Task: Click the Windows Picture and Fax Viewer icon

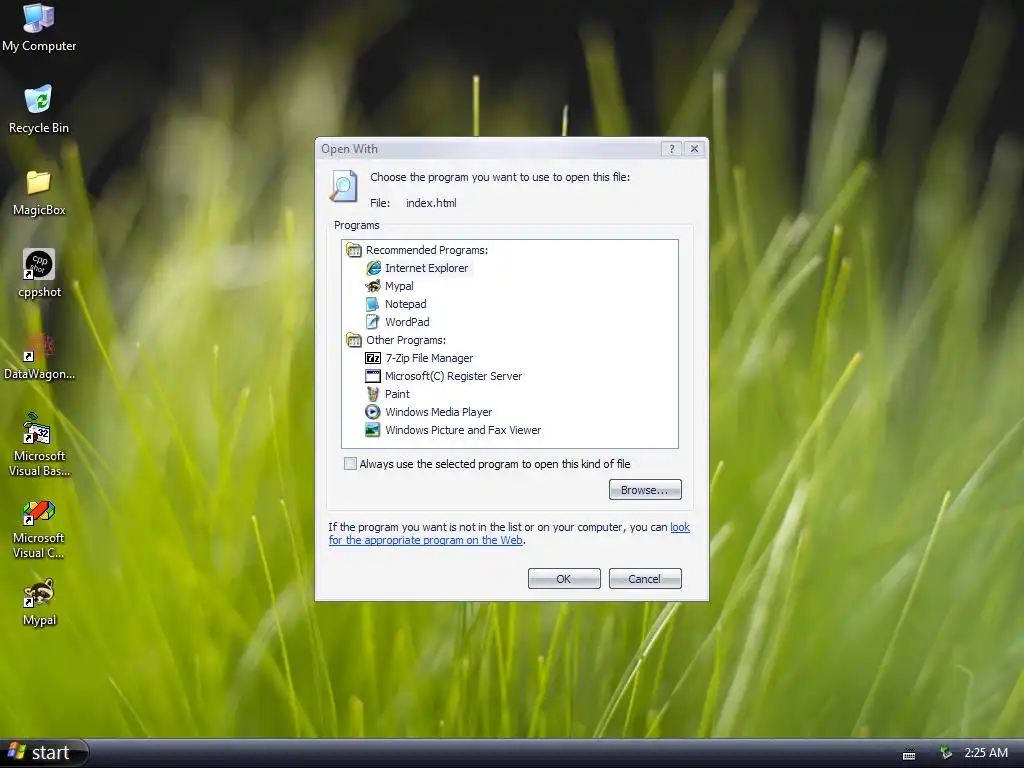Action: [x=373, y=430]
